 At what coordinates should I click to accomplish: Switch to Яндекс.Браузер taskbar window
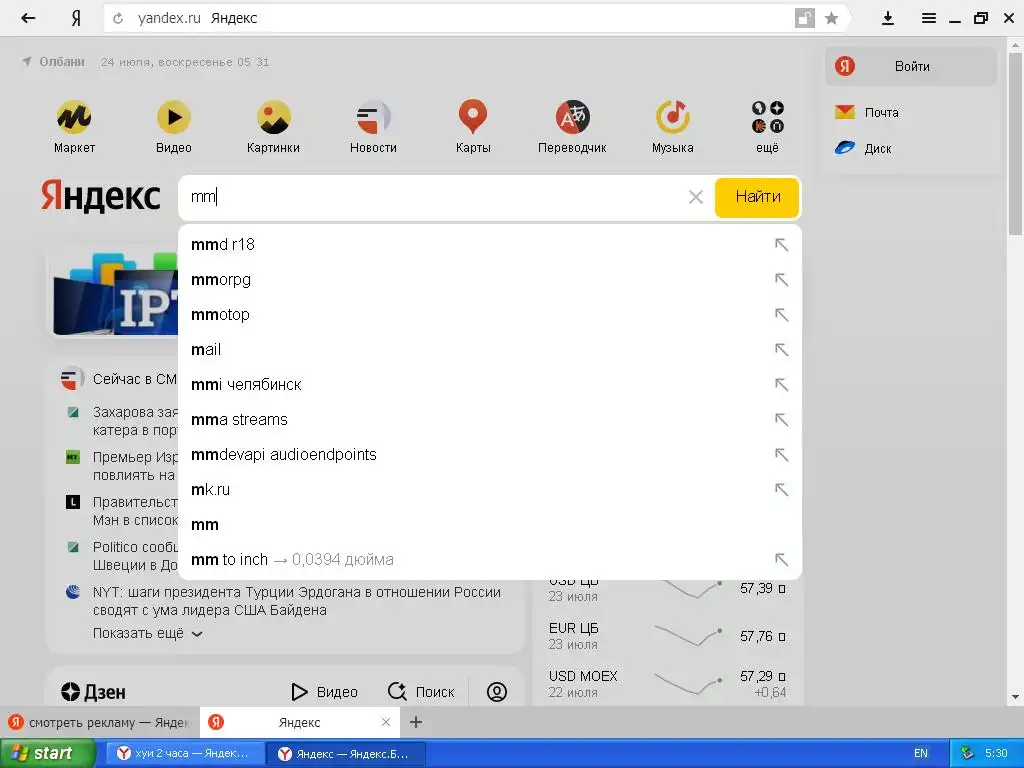pos(346,754)
